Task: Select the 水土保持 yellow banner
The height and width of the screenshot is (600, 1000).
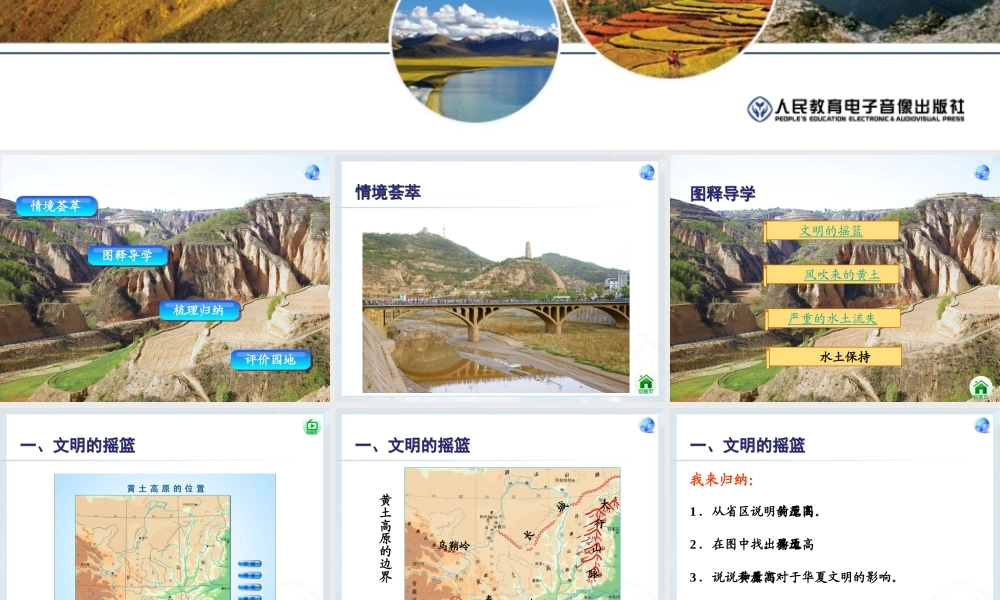Action: point(834,356)
